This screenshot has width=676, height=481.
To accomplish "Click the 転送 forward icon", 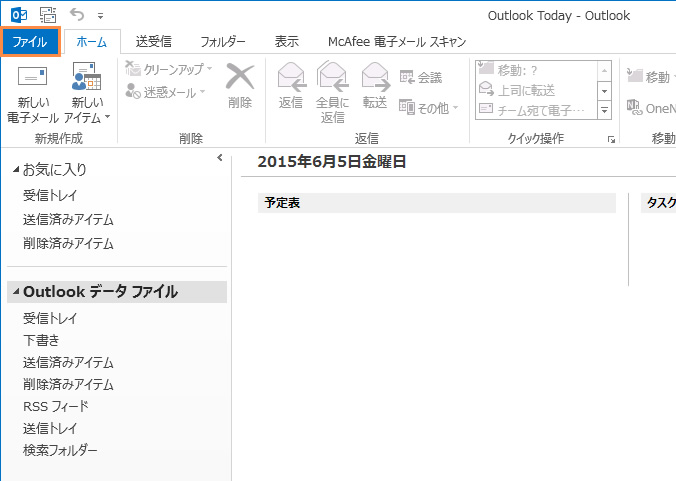I will coord(375,76).
